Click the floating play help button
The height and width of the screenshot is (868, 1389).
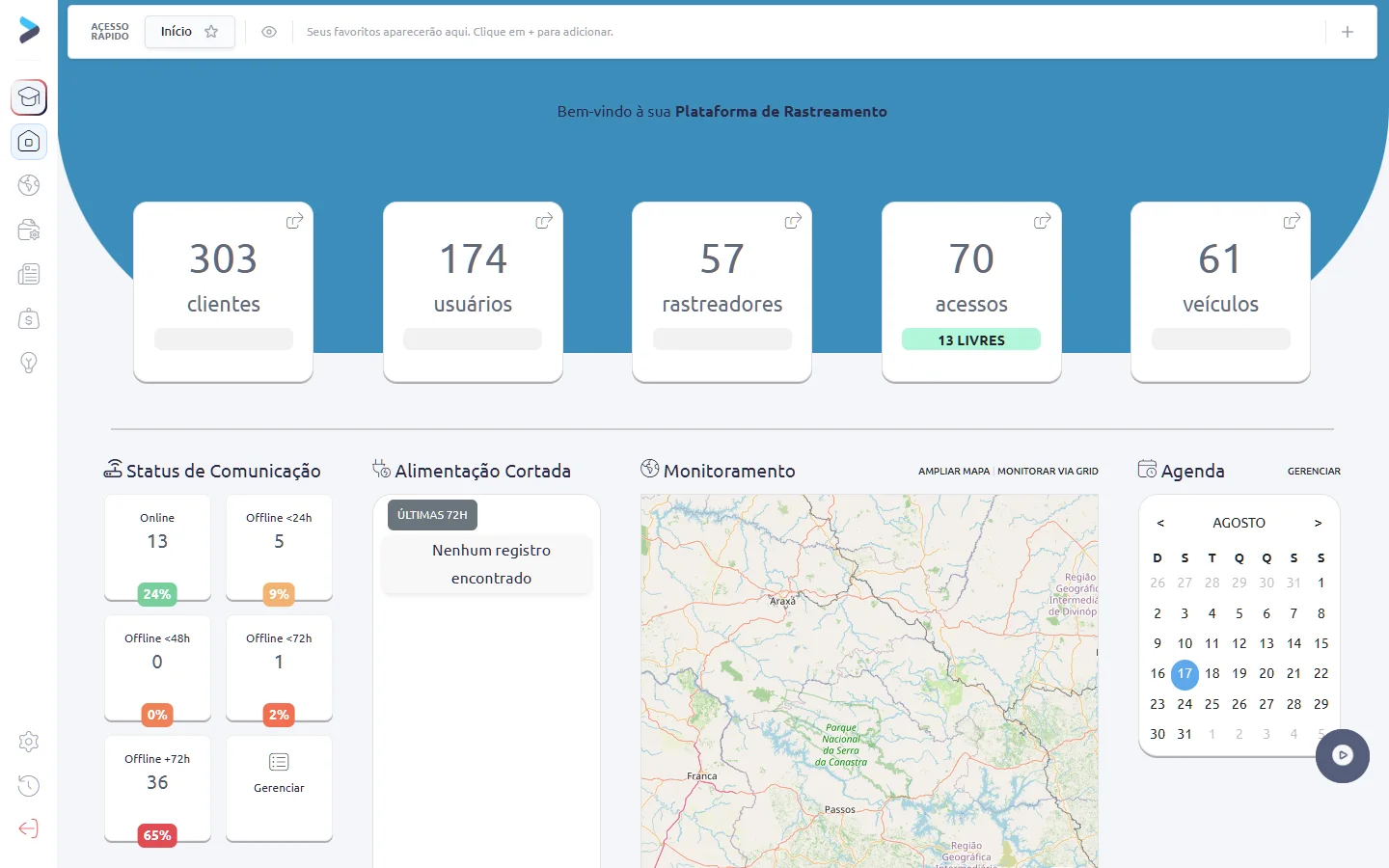point(1343,755)
